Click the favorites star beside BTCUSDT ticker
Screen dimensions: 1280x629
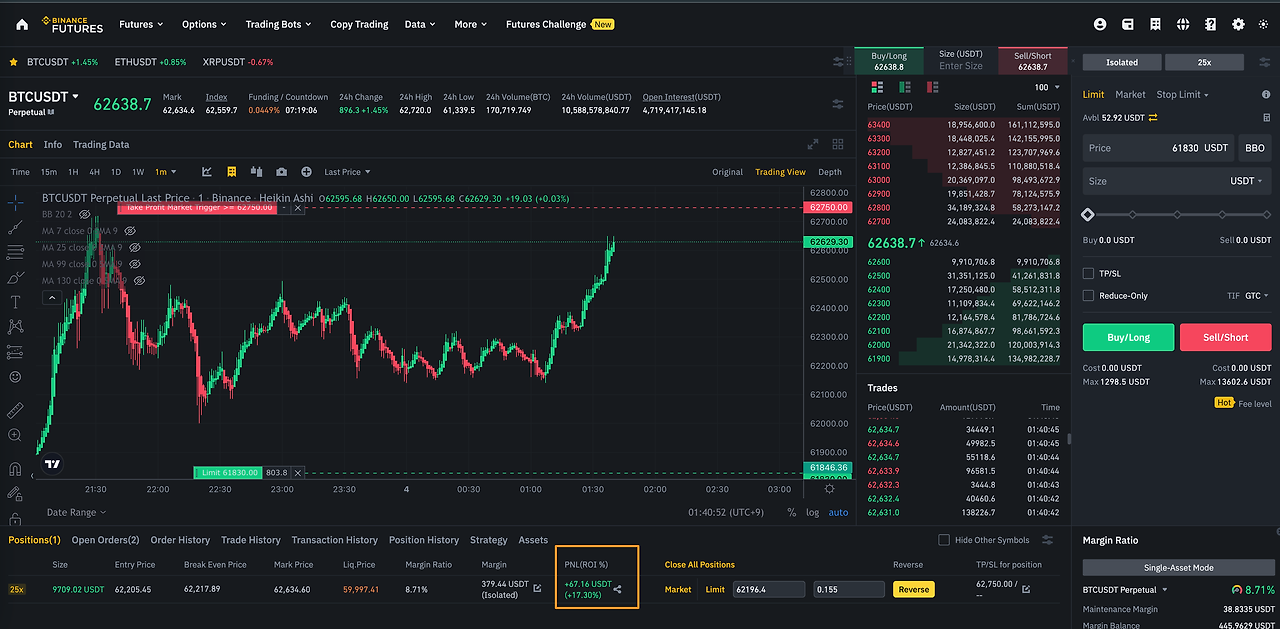pos(14,62)
